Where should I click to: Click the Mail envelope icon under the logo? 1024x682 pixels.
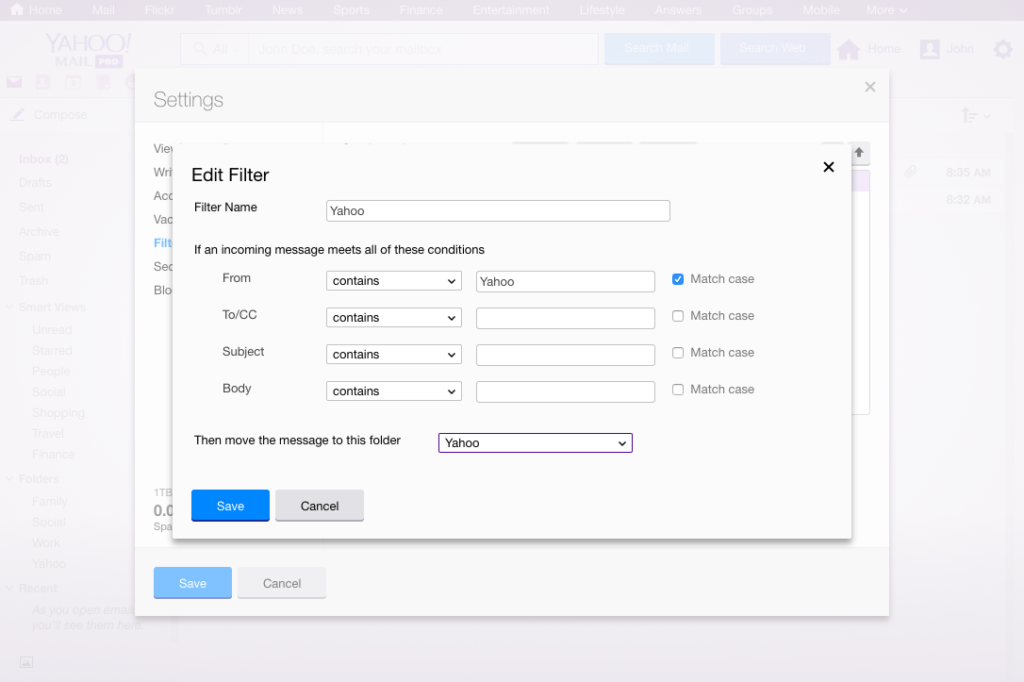pyautogui.click(x=14, y=83)
